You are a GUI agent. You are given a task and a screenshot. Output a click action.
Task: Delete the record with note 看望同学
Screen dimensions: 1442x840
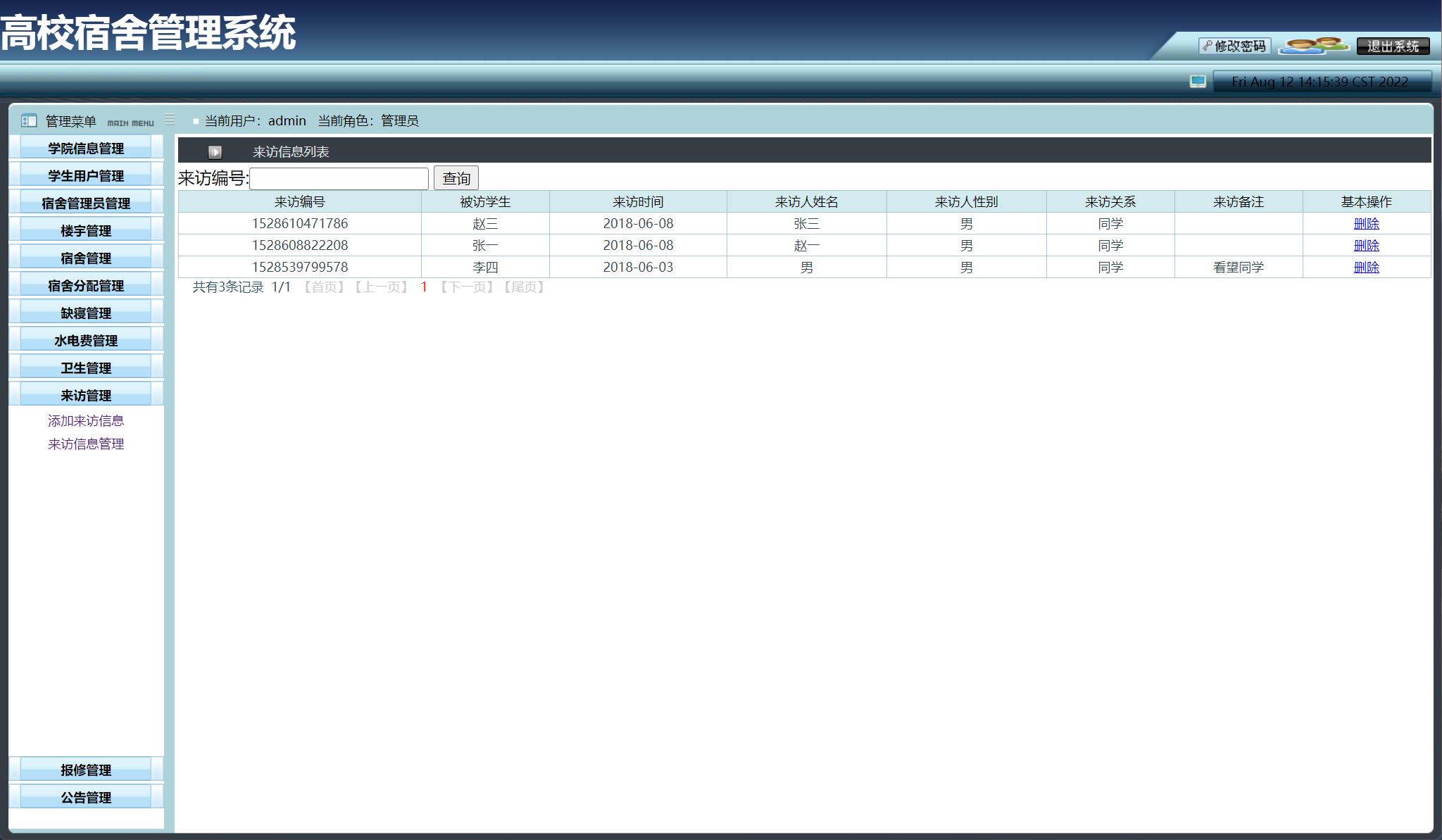[x=1366, y=267]
